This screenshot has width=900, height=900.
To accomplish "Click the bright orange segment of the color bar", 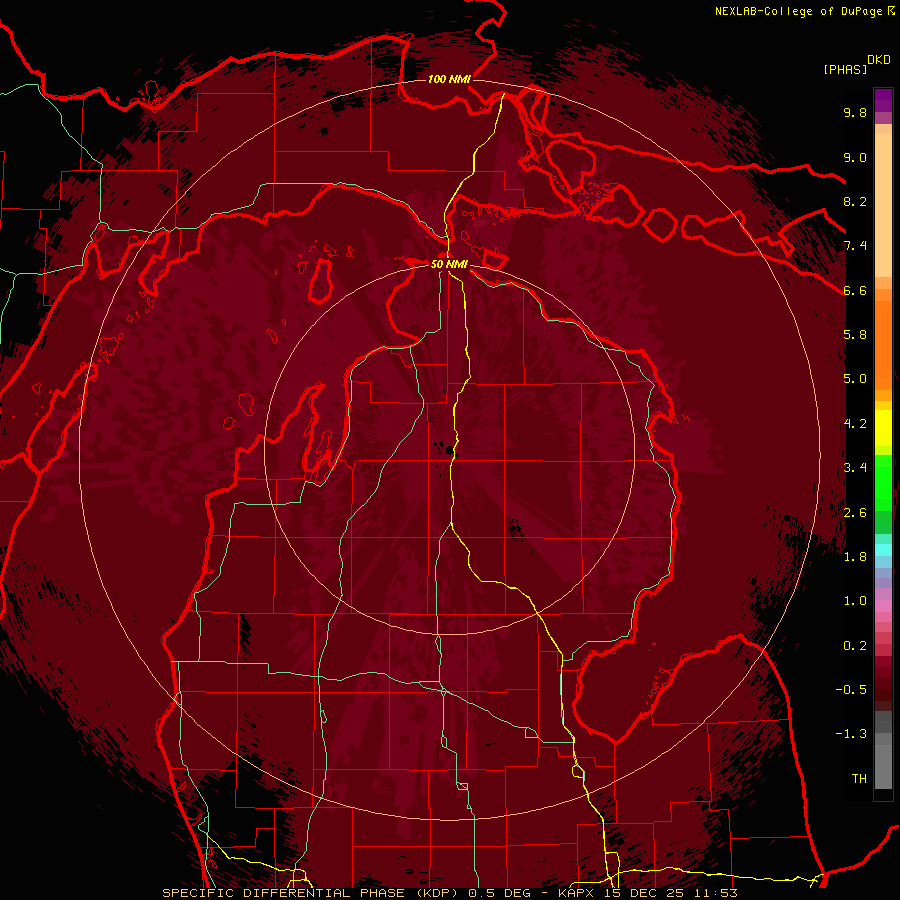I will click(883, 345).
